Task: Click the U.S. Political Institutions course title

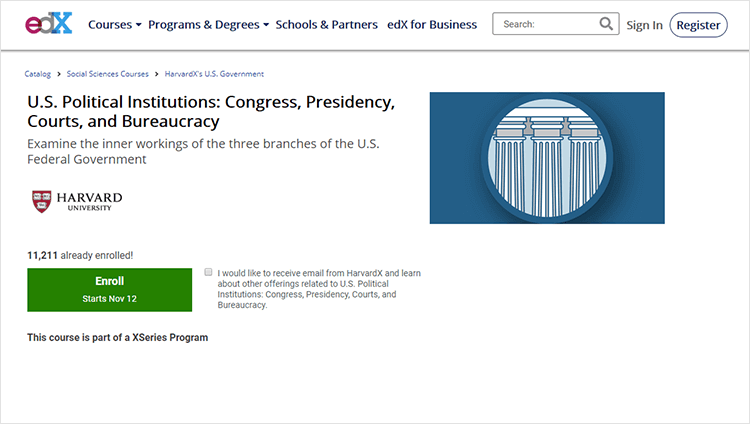Action: pyautogui.click(x=211, y=111)
